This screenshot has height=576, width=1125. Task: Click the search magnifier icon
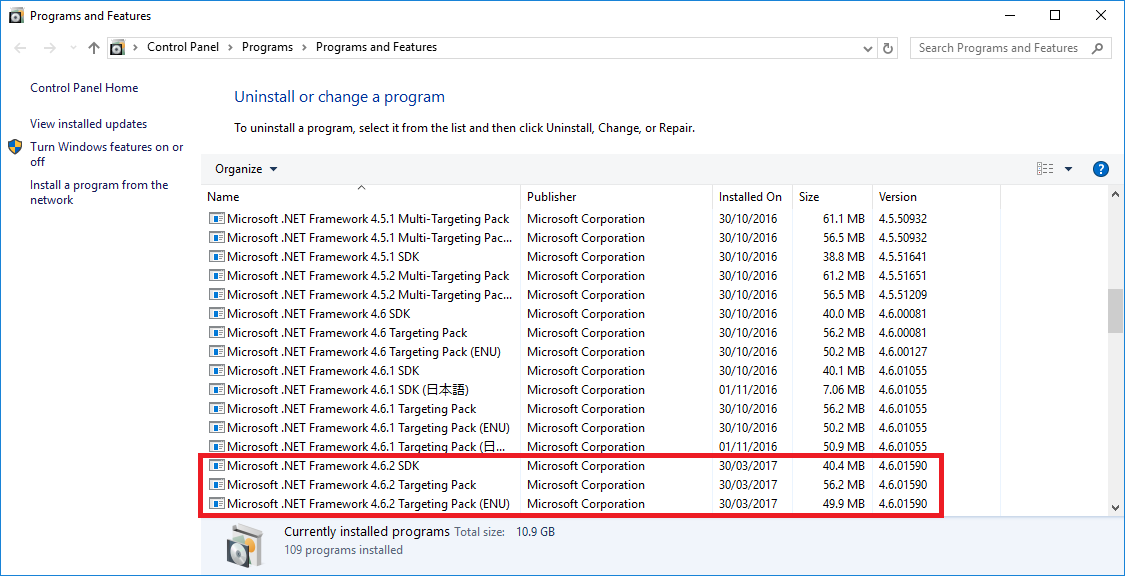coord(1097,48)
